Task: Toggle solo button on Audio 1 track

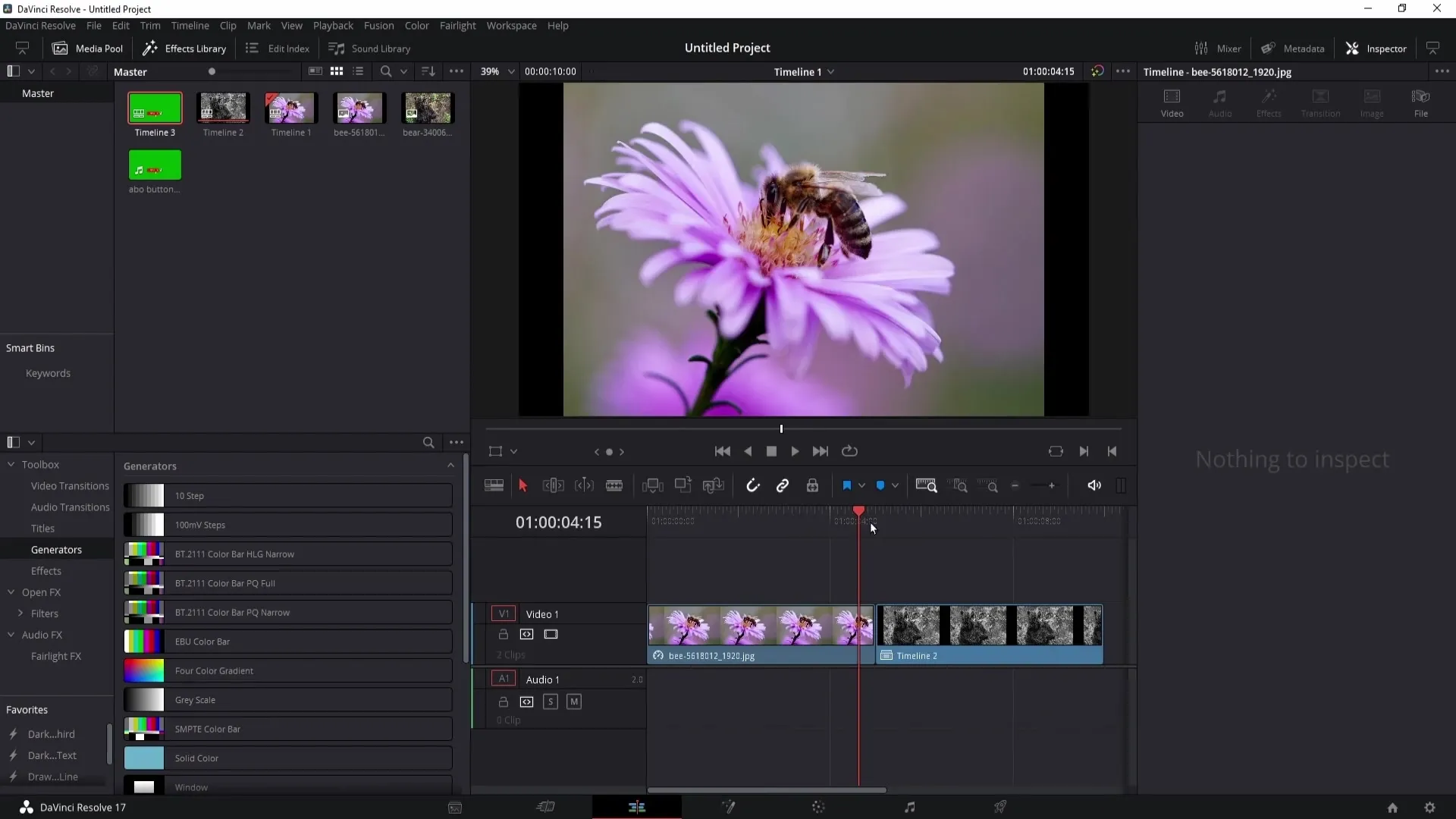Action: (551, 701)
